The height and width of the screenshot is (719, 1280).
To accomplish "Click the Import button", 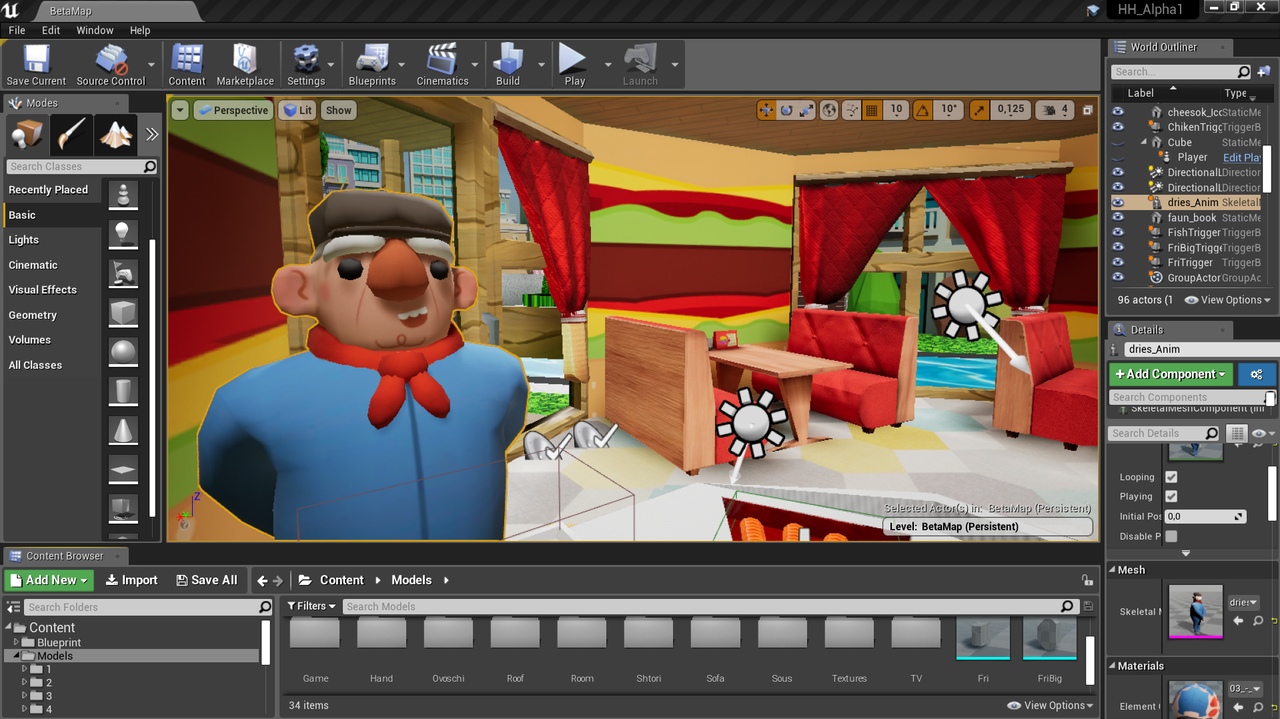I will click(x=132, y=580).
